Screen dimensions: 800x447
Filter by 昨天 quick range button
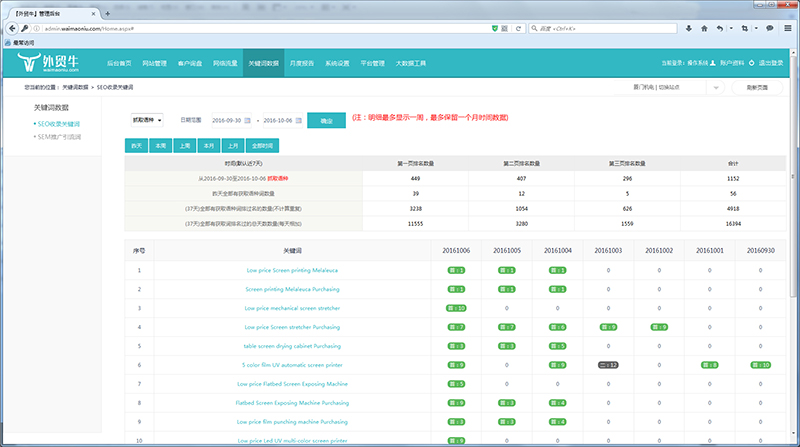tap(135, 145)
